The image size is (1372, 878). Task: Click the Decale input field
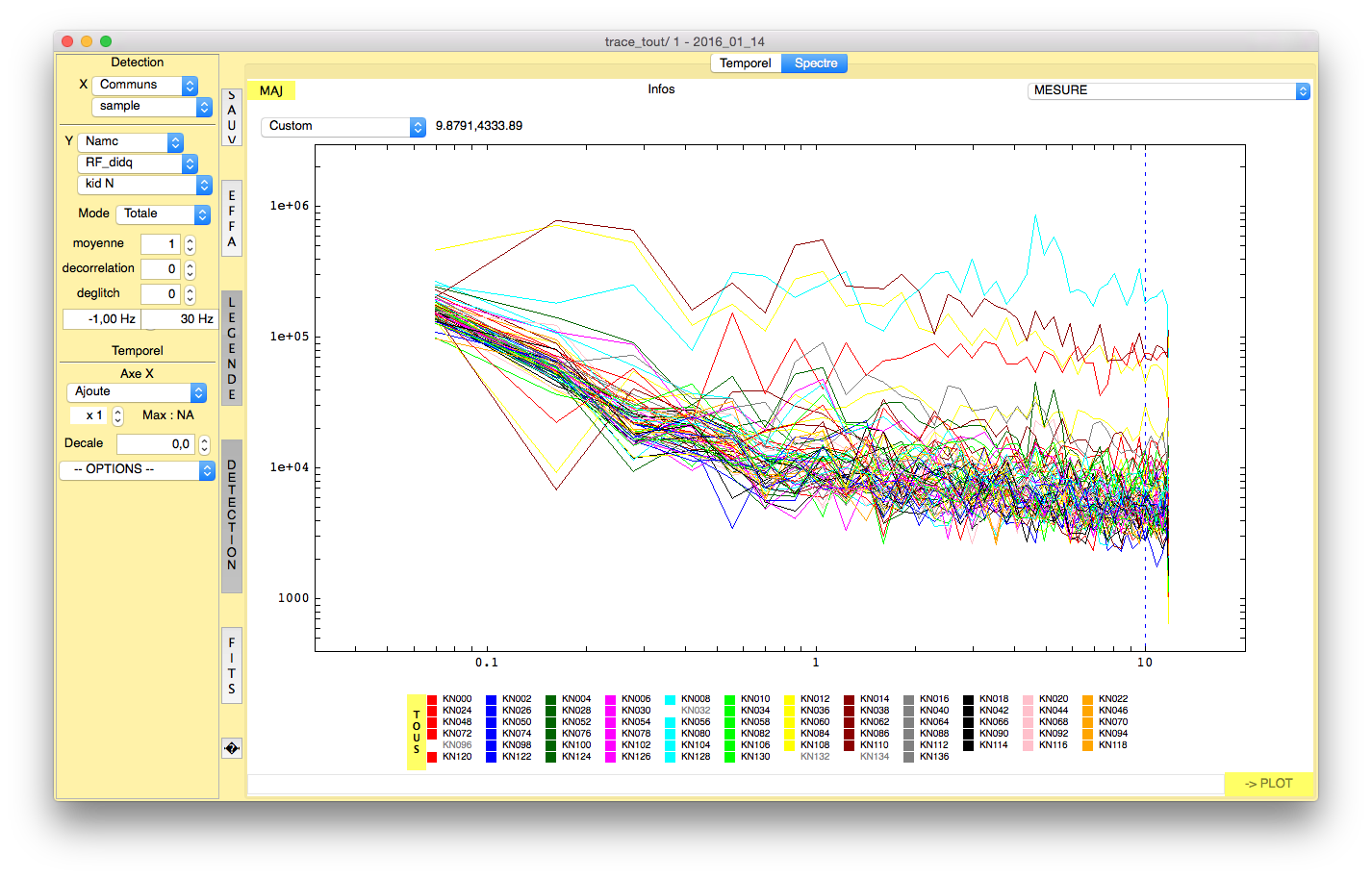[156, 444]
